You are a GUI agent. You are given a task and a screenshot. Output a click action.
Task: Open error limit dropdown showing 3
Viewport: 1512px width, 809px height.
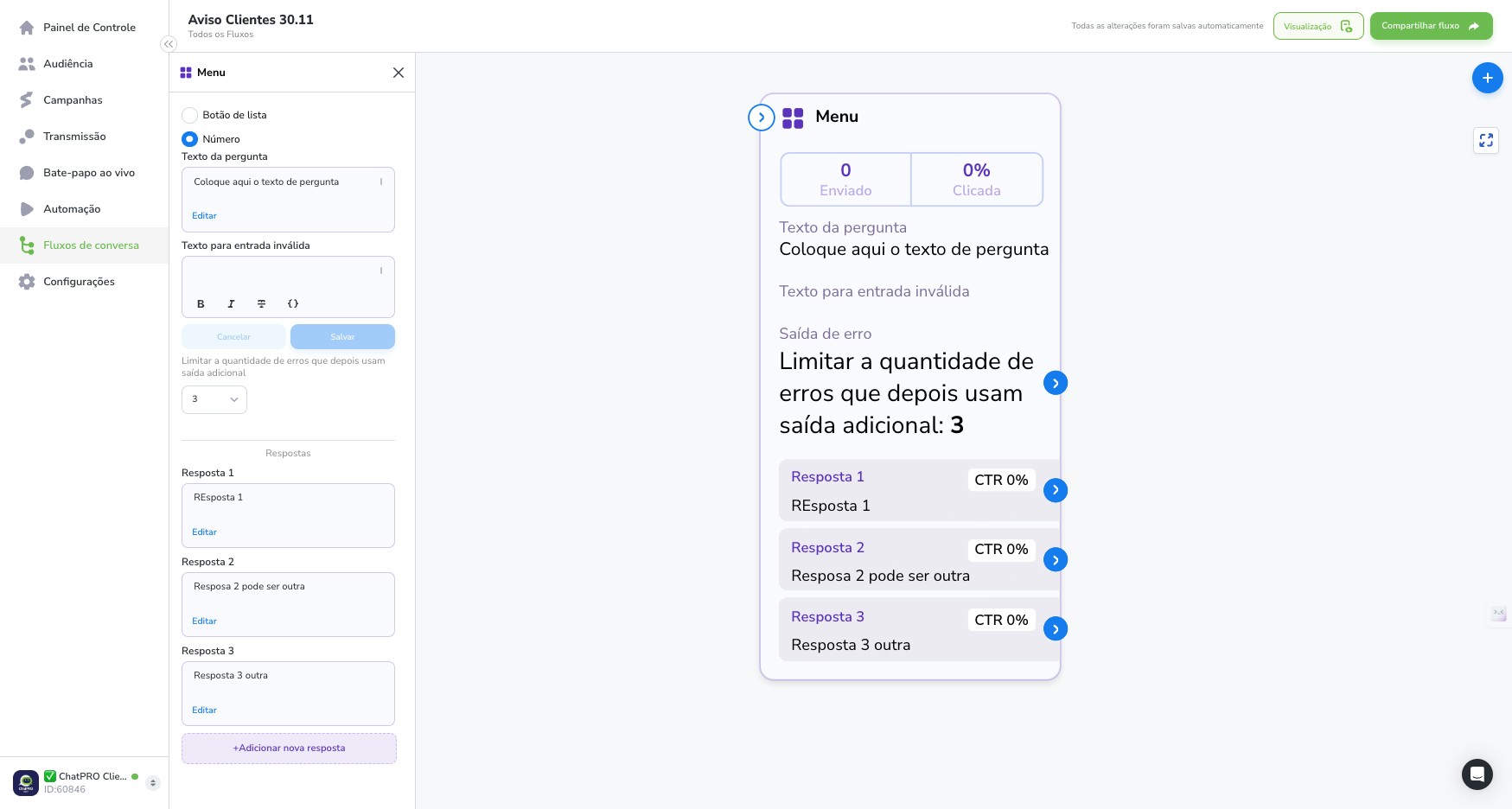[x=214, y=399]
